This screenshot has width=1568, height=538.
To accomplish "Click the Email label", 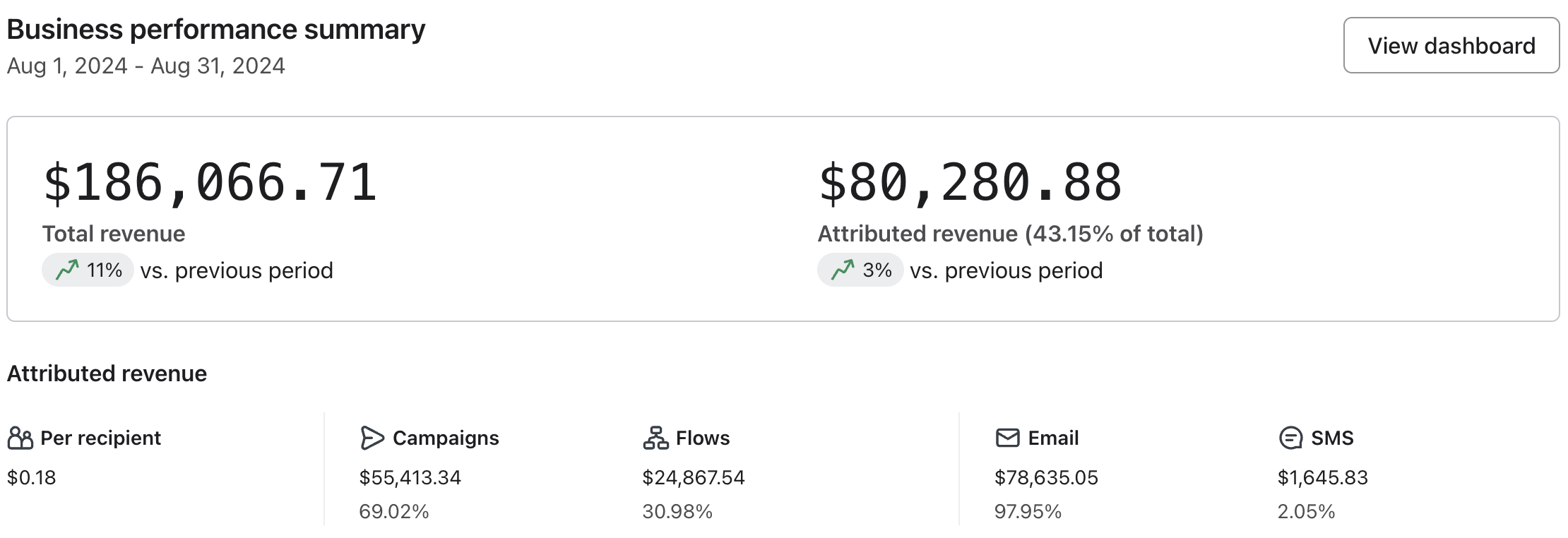I will point(1053,438).
